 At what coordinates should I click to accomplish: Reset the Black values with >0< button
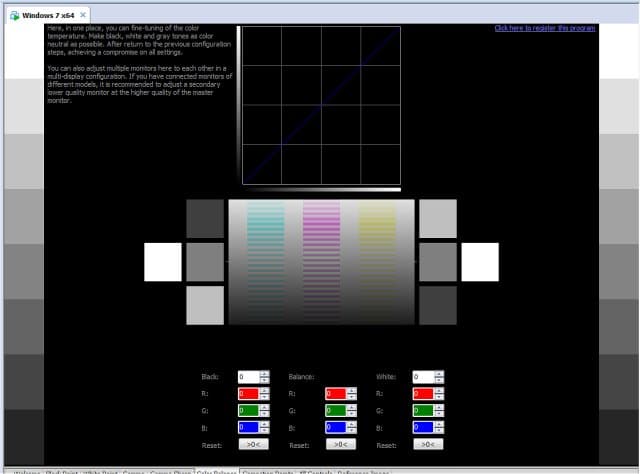(253, 444)
